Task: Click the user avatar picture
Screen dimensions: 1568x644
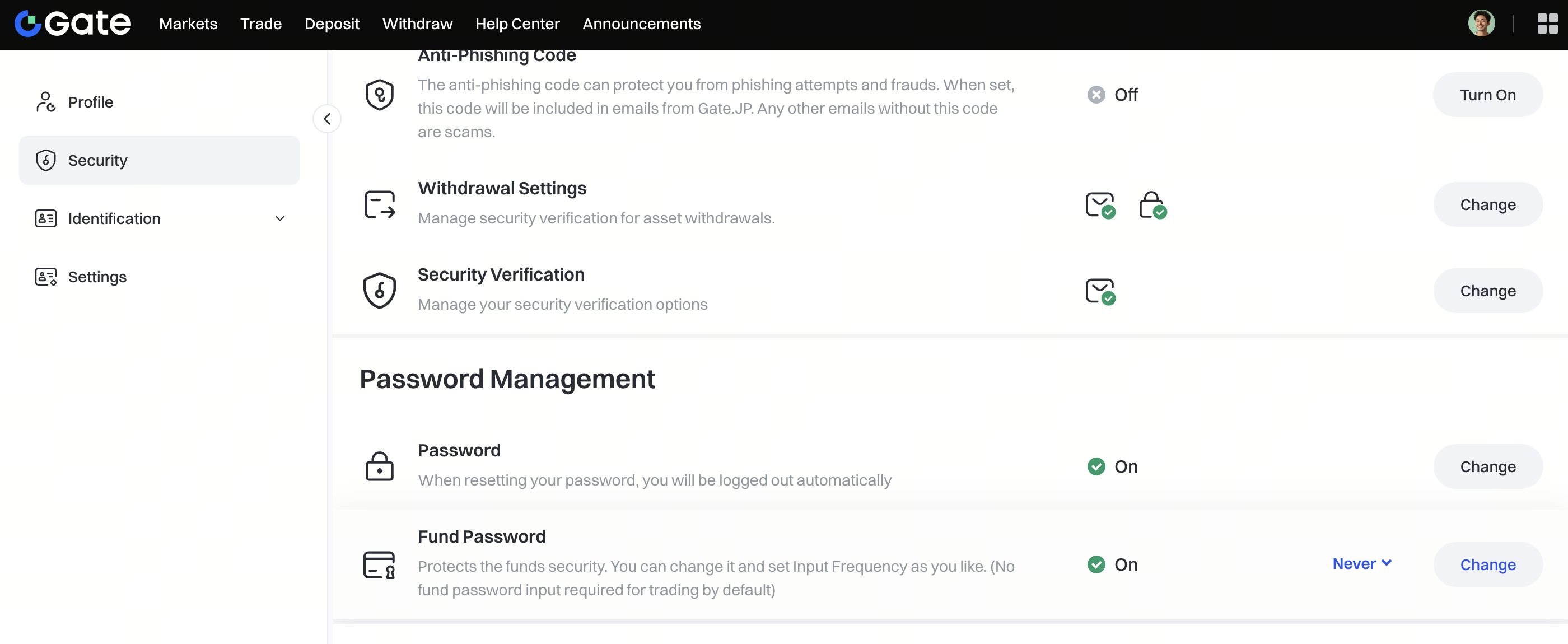Action: (x=1481, y=24)
